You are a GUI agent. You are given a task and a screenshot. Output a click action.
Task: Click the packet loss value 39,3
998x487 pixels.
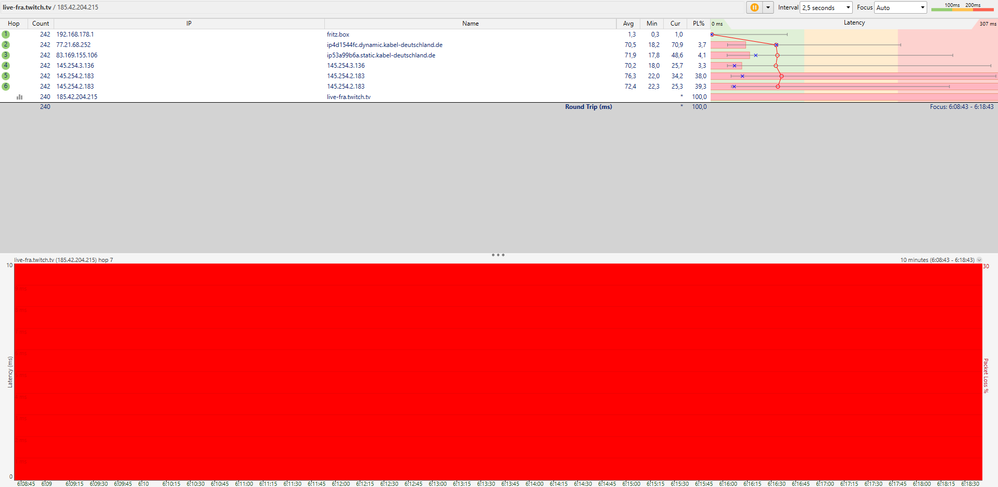[700, 86]
